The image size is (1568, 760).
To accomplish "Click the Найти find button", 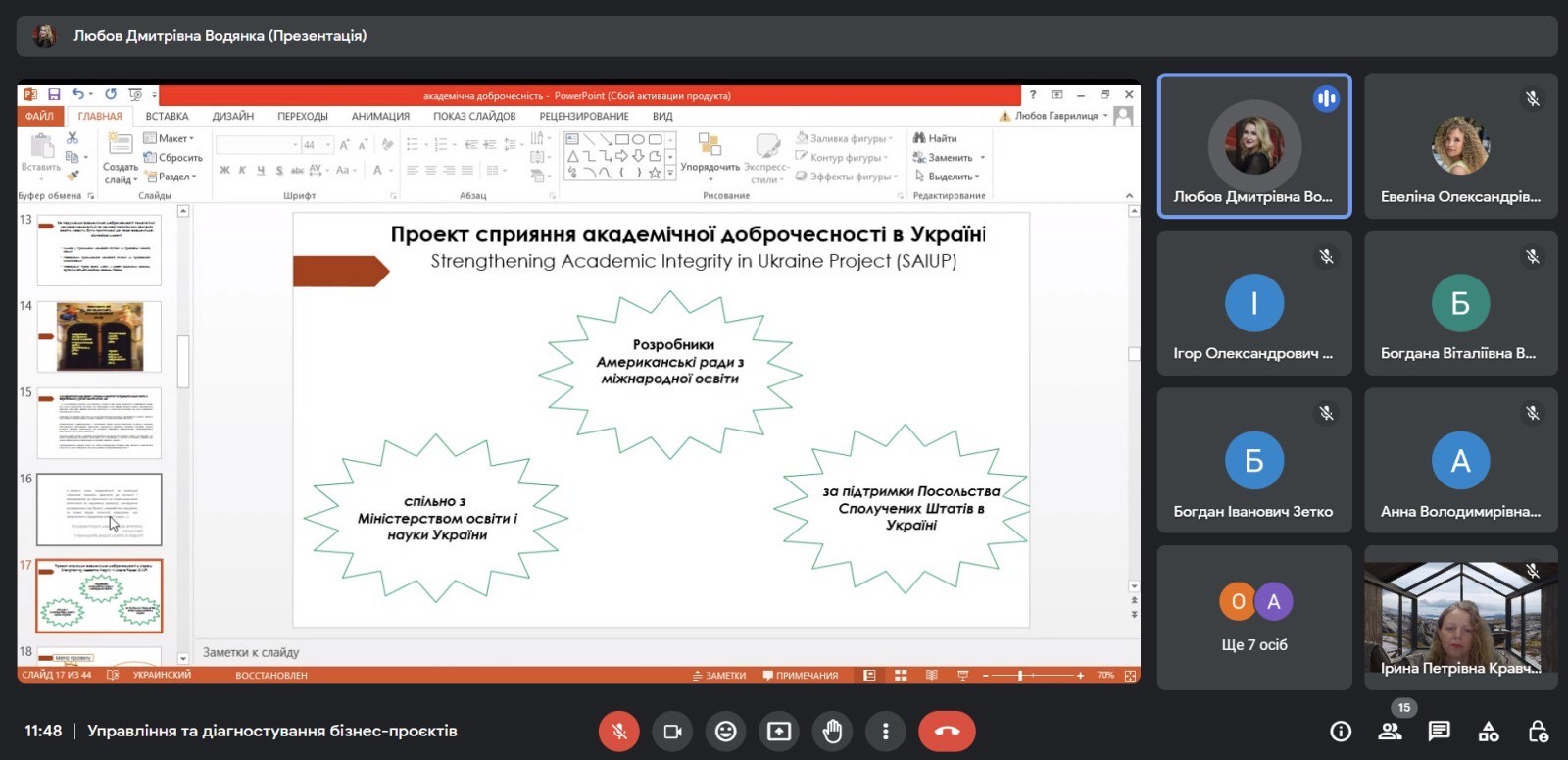I will coord(935,138).
